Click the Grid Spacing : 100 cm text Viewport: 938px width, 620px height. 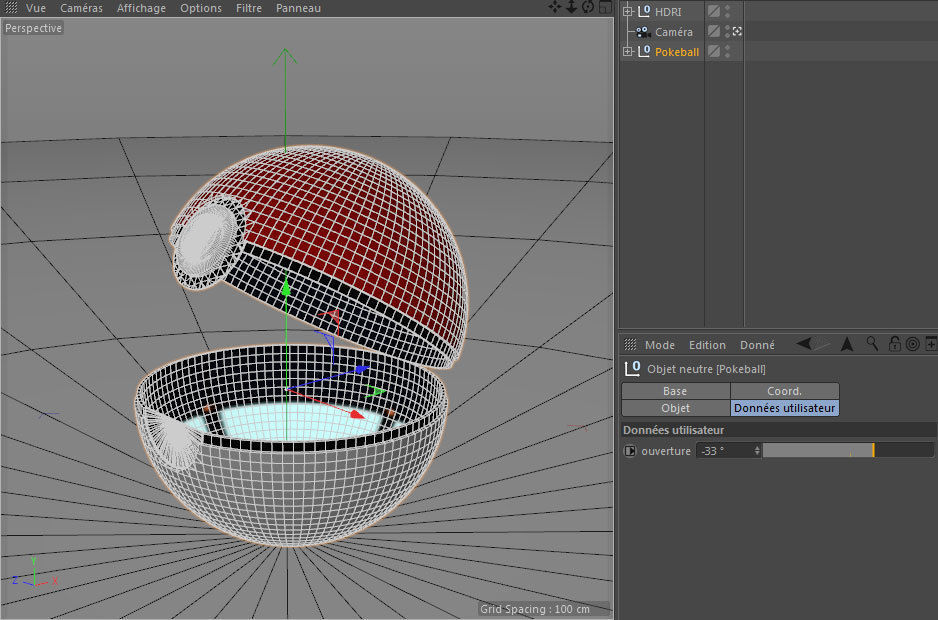pos(535,609)
